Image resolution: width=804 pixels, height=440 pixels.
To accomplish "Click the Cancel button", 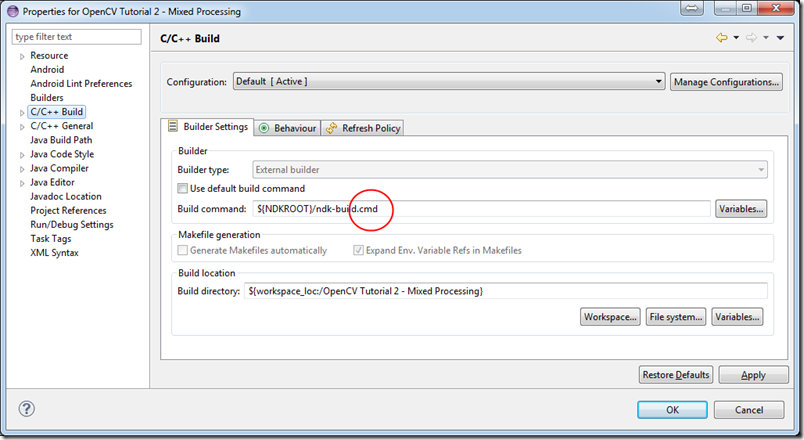I will click(749, 410).
